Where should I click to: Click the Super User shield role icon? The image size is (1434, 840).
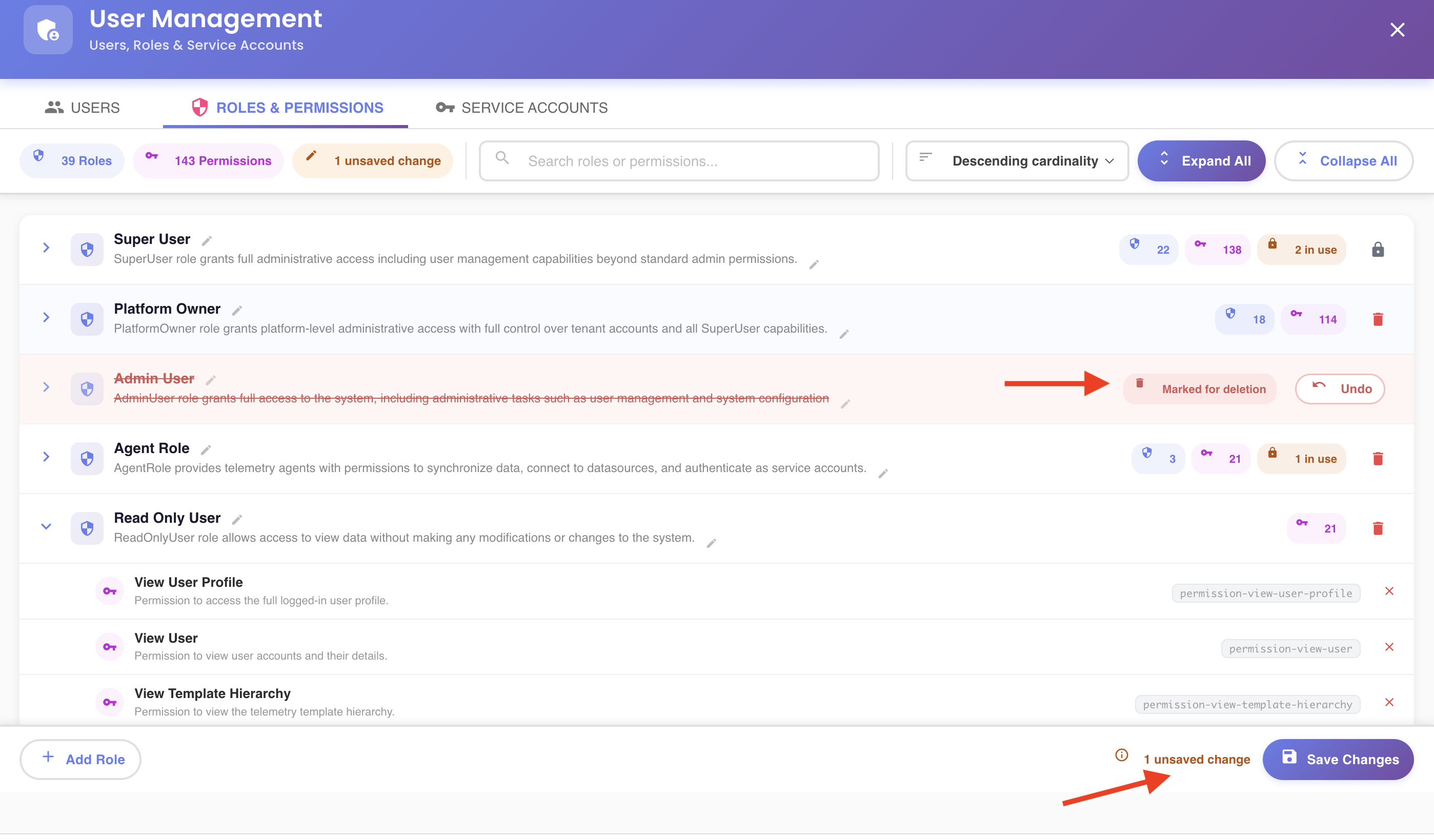tap(87, 250)
